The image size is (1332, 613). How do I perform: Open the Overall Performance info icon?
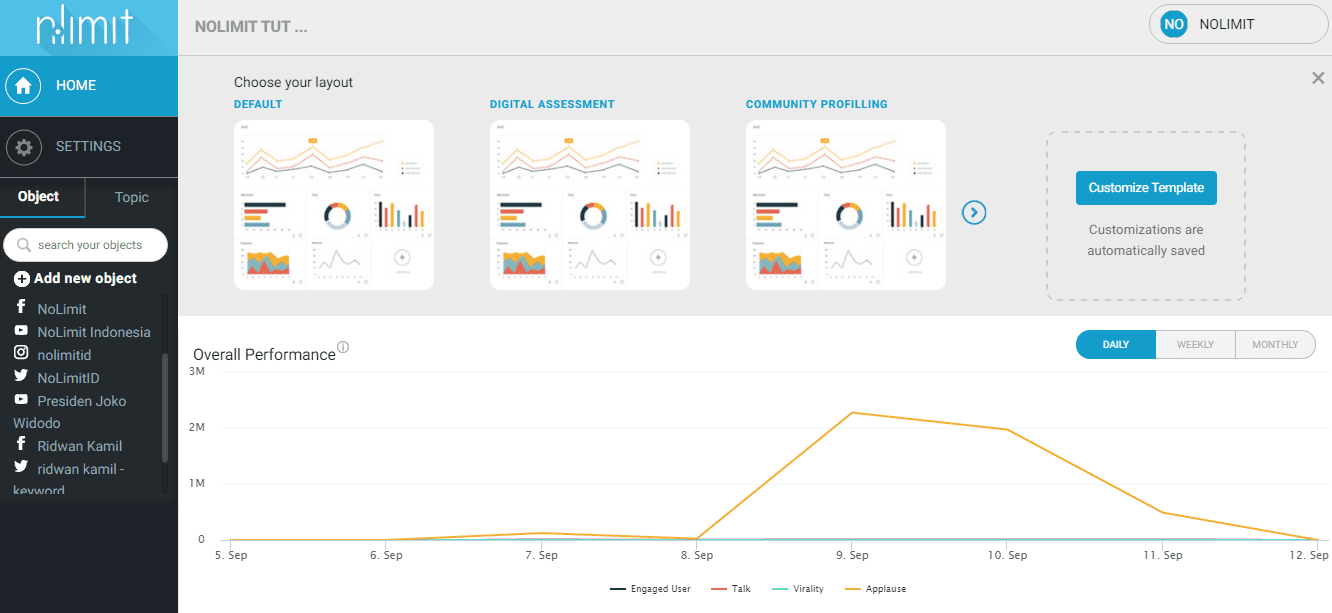(343, 348)
